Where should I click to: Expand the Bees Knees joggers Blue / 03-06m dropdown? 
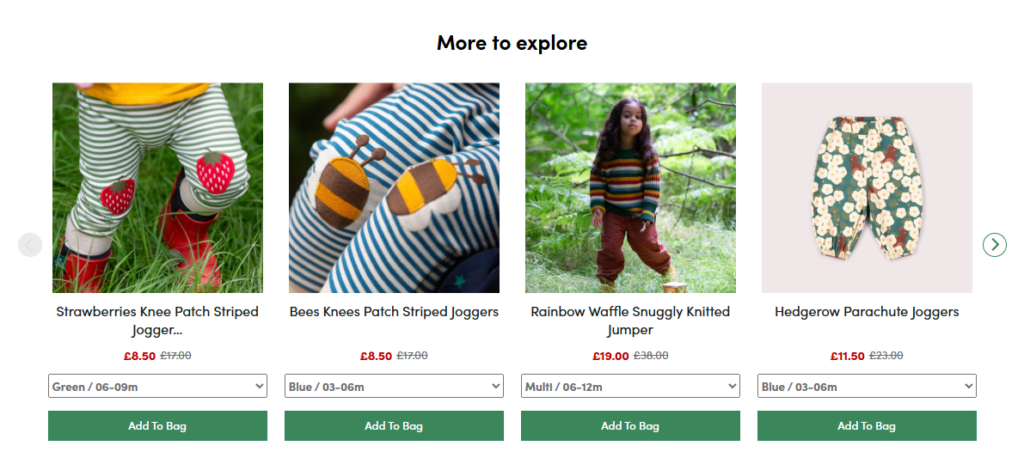click(x=393, y=386)
